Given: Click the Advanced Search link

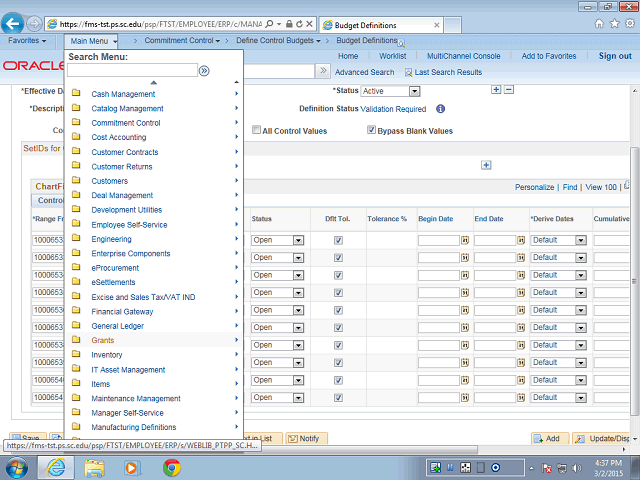Looking at the screenshot, I should coord(364,72).
